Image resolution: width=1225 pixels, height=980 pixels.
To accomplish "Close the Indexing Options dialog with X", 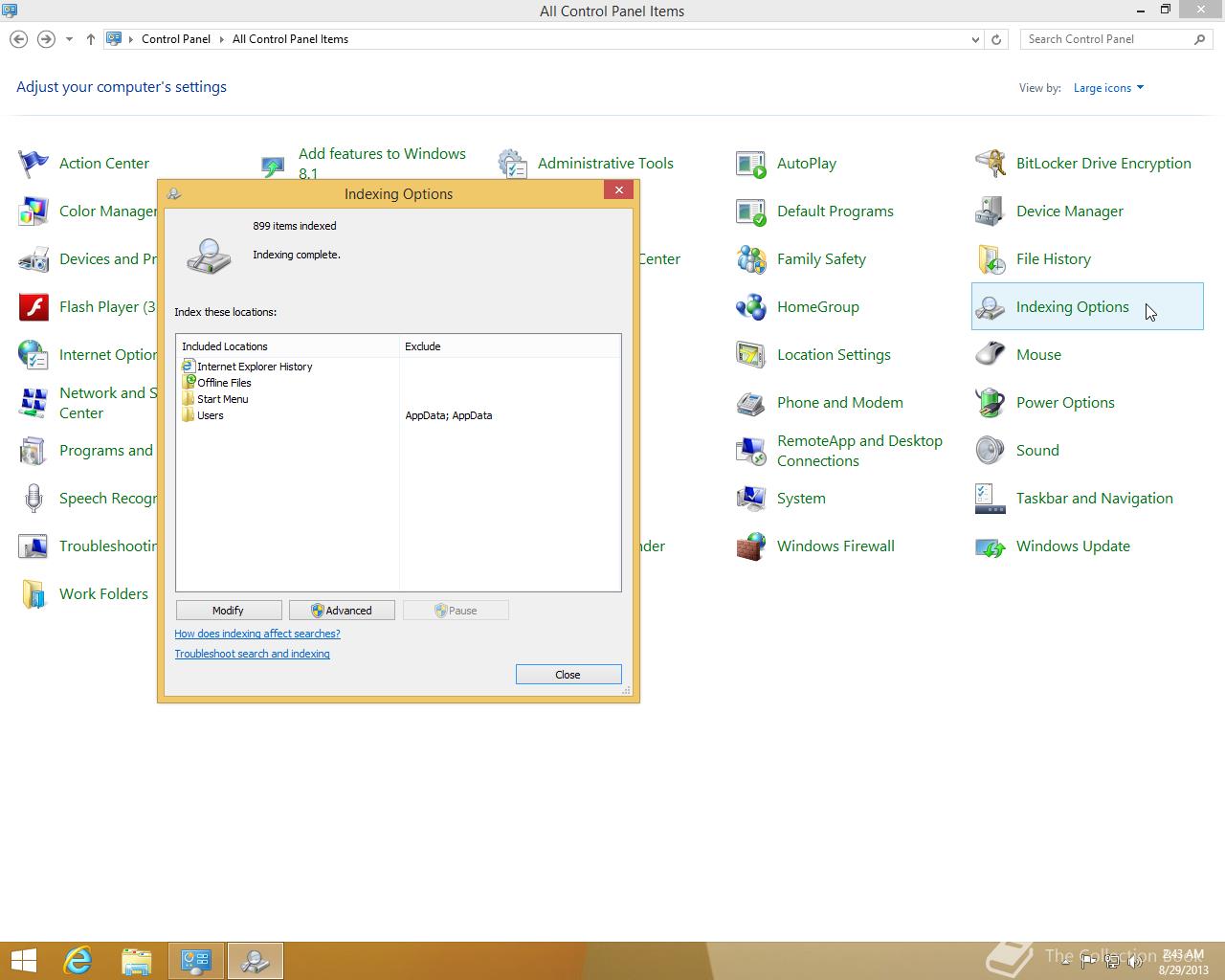I will coord(619,190).
